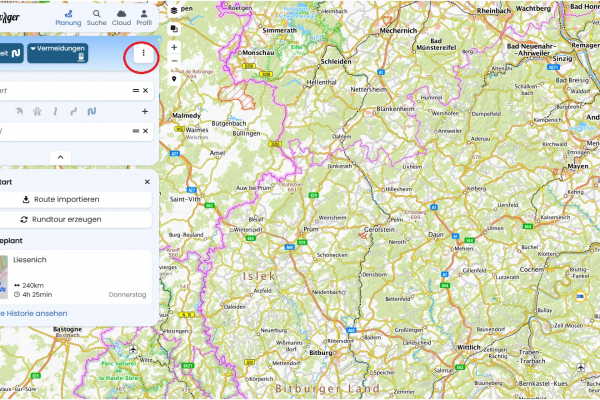Click the map overlay icon below layers
600x400 pixels.
tap(174, 29)
